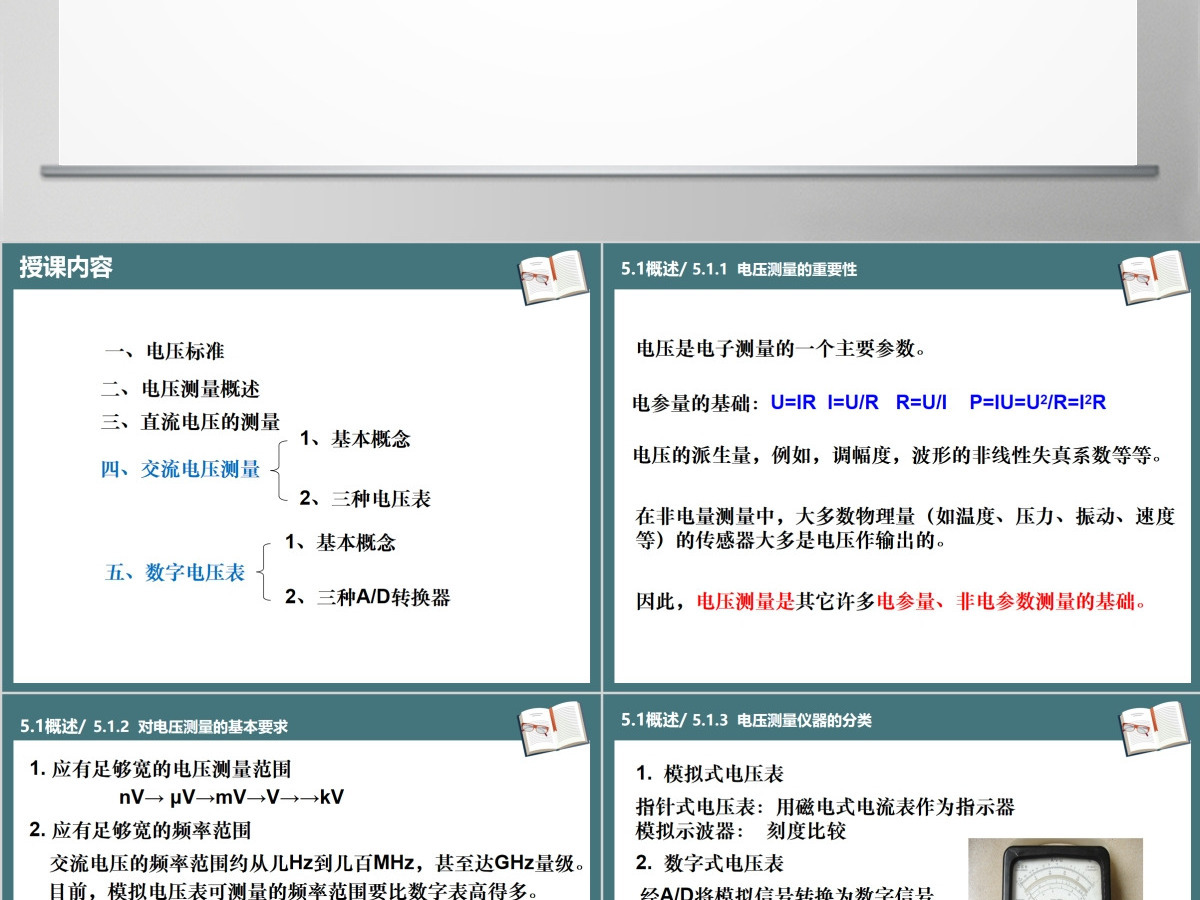Screen dimensions: 1200x900
Task: Click line 经A/D将模拟信号转换为数字信号
Action: click(x=787, y=892)
